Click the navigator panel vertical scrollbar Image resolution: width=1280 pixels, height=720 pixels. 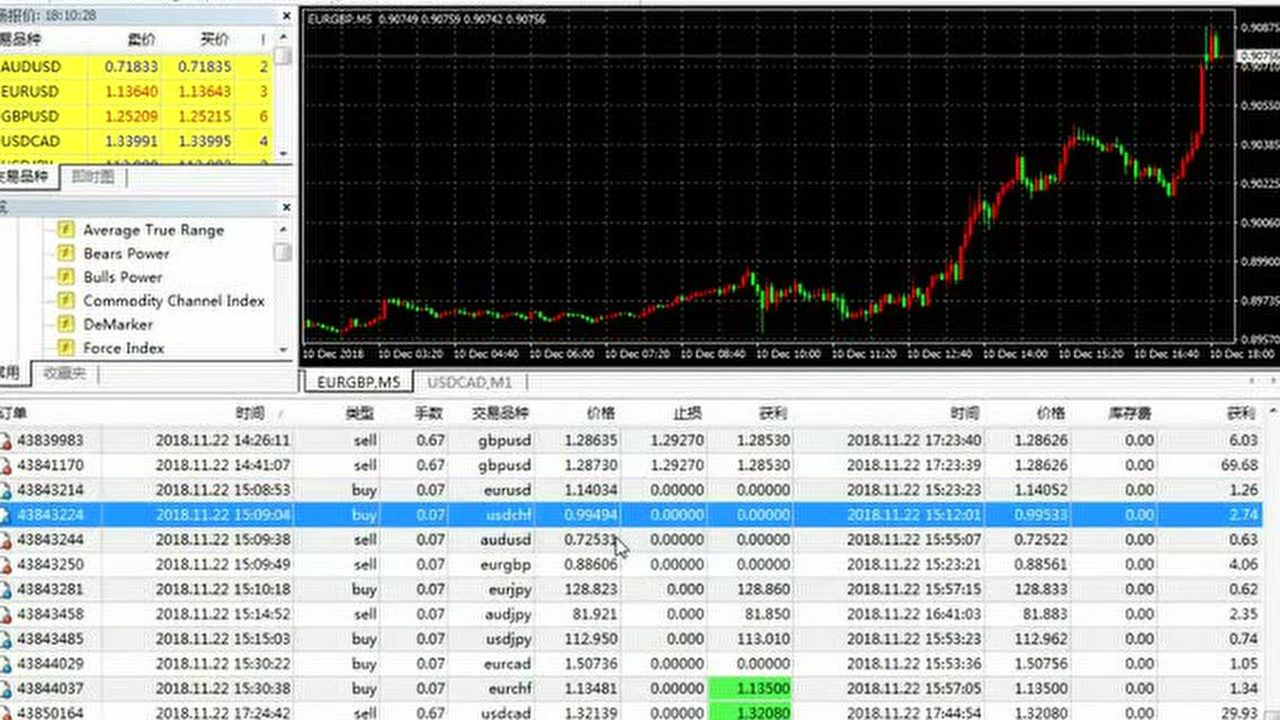coord(283,288)
